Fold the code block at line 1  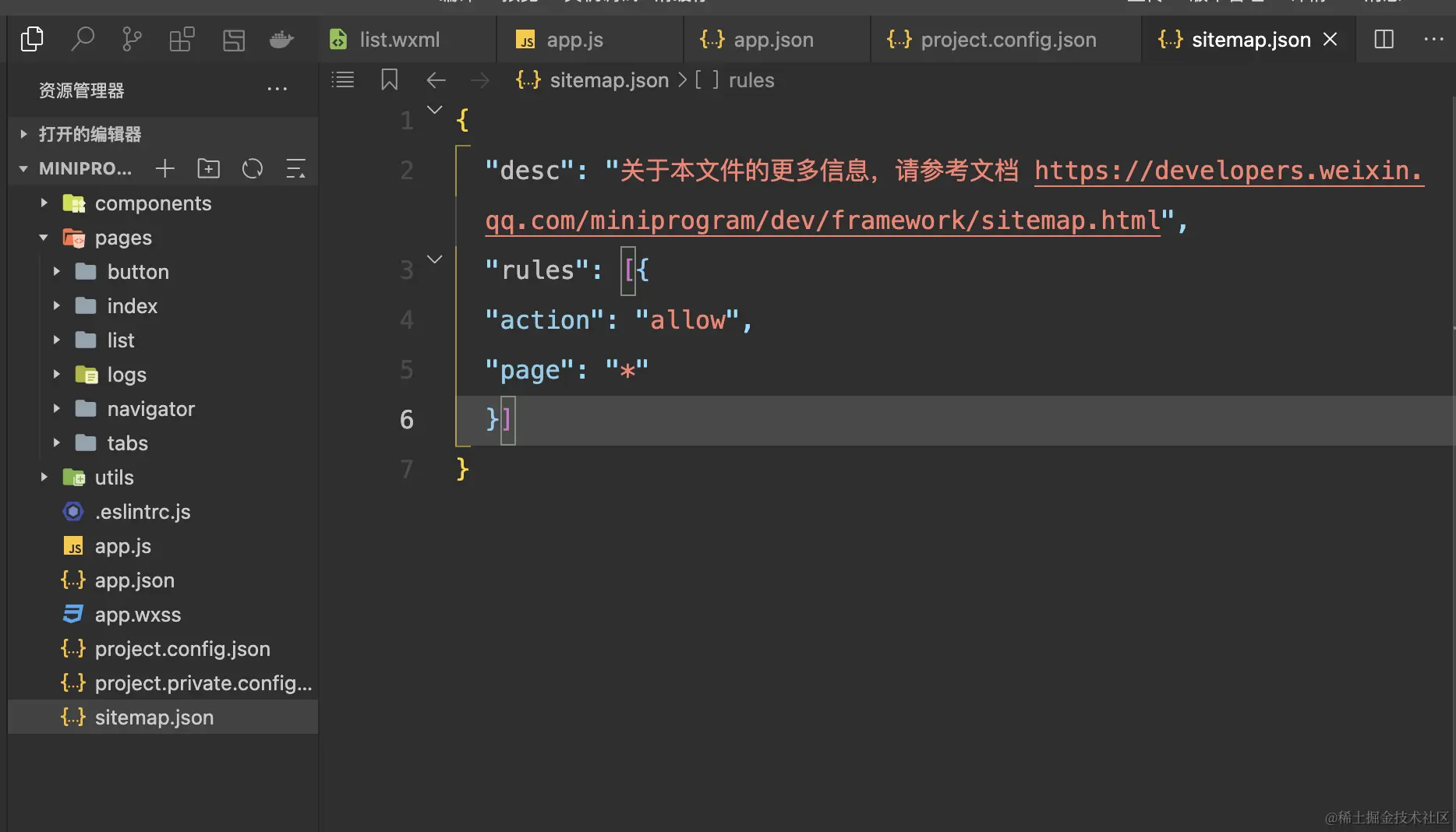(435, 110)
